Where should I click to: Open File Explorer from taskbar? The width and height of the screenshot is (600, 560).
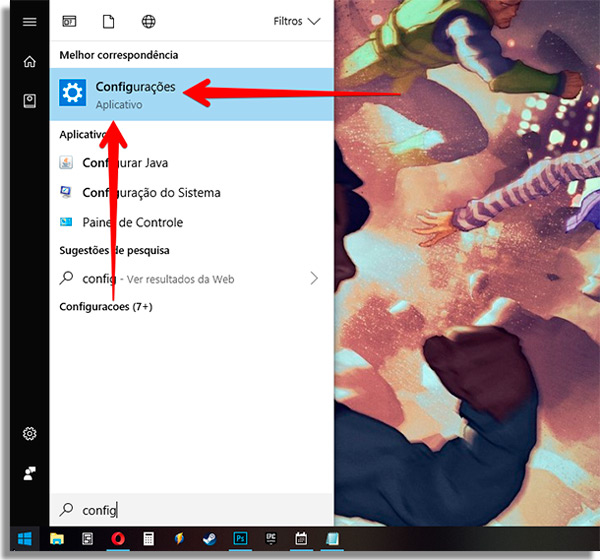tap(57, 539)
